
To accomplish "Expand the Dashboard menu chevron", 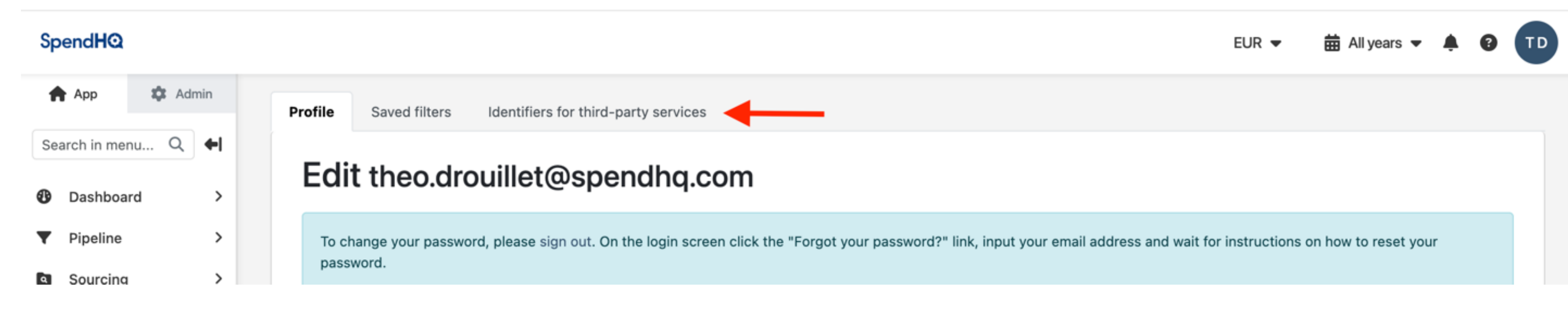I will pyautogui.click(x=219, y=196).
